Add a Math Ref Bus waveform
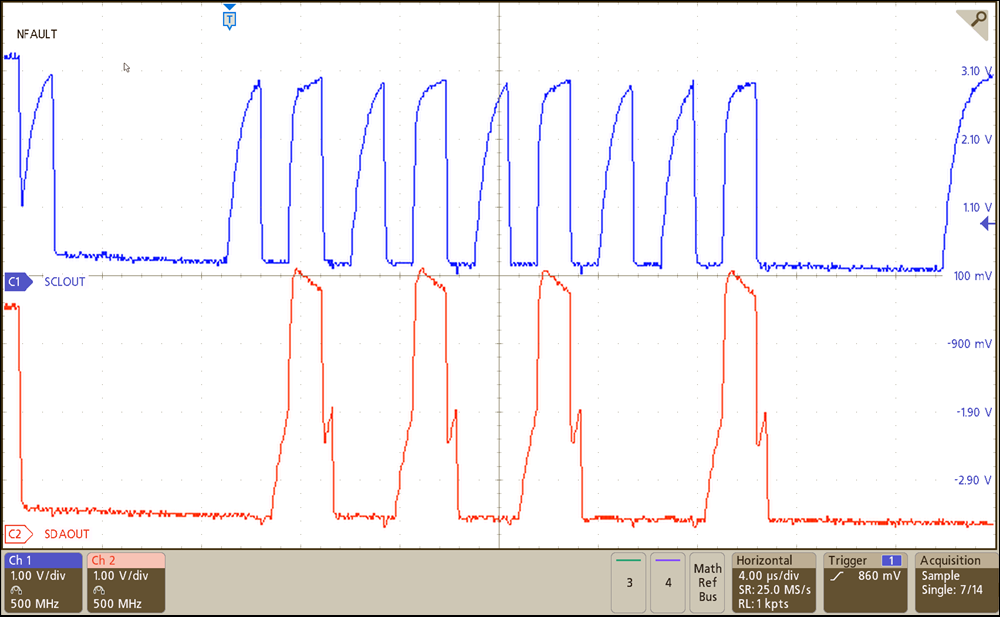 pos(707,582)
